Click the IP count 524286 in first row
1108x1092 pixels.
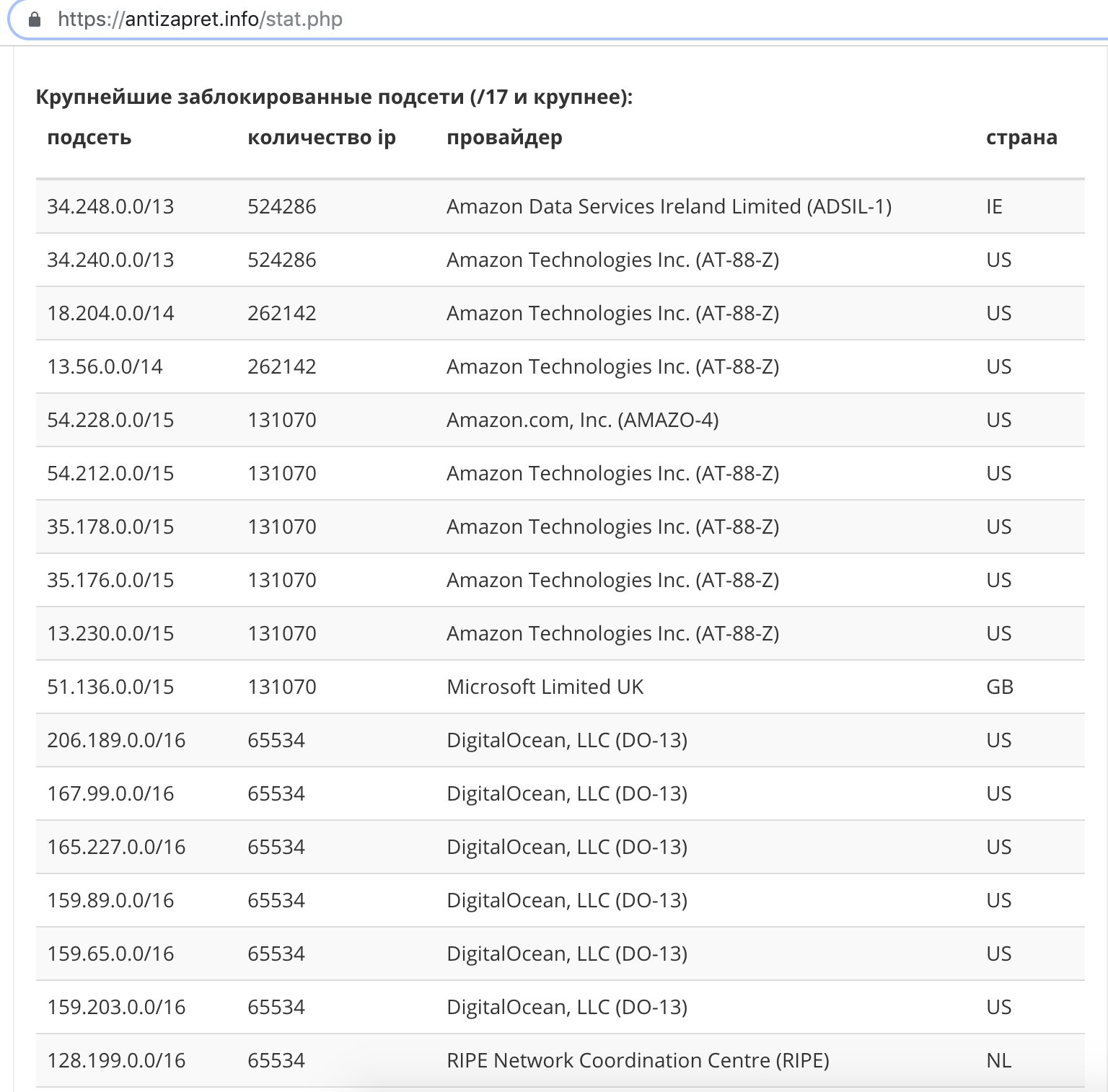click(283, 207)
